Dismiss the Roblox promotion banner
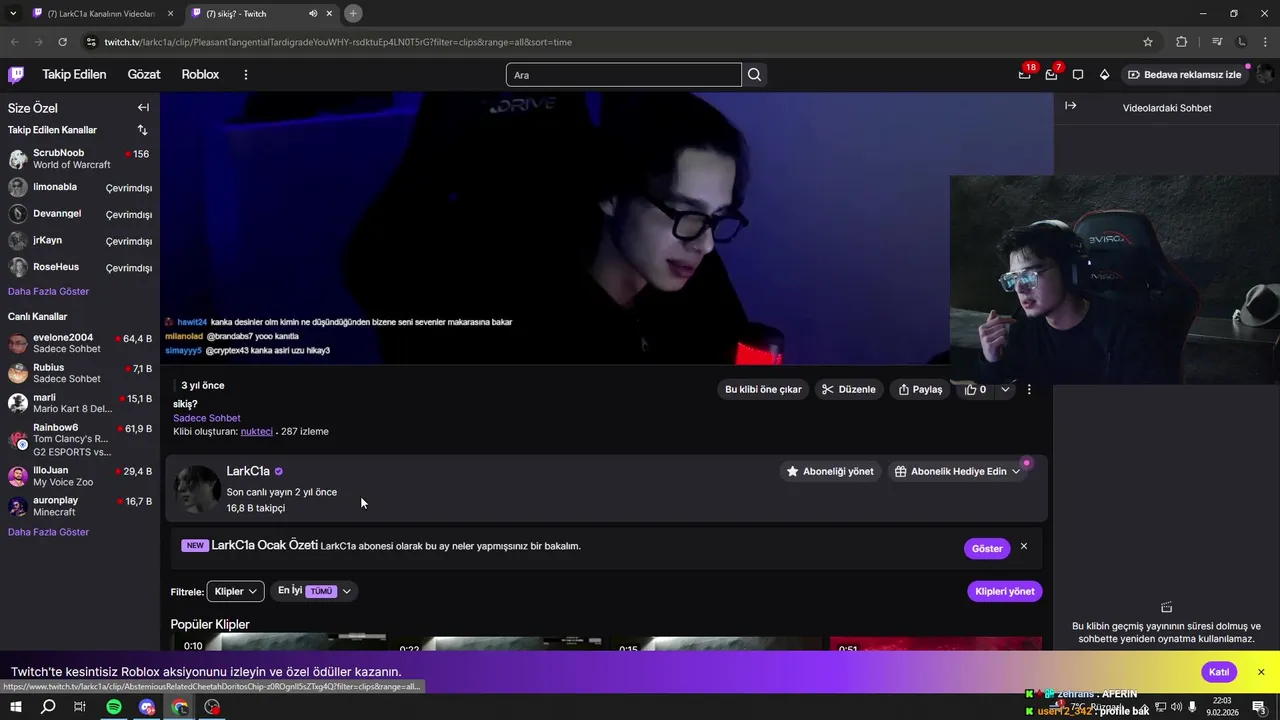Image resolution: width=1280 pixels, height=720 pixels. click(1261, 672)
